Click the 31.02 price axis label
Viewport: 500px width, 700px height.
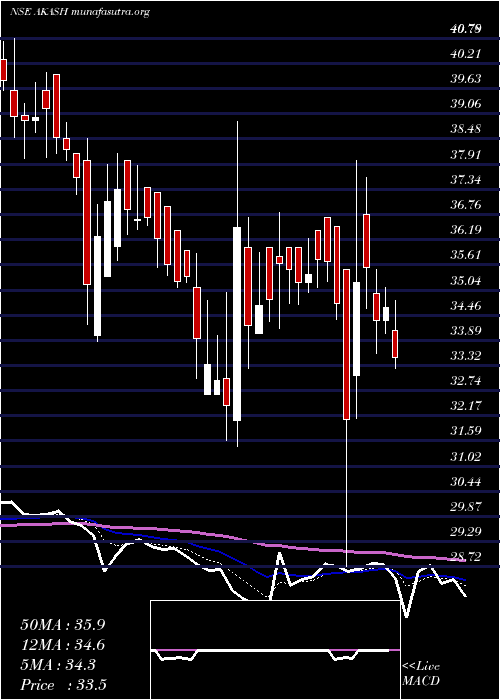click(x=466, y=457)
